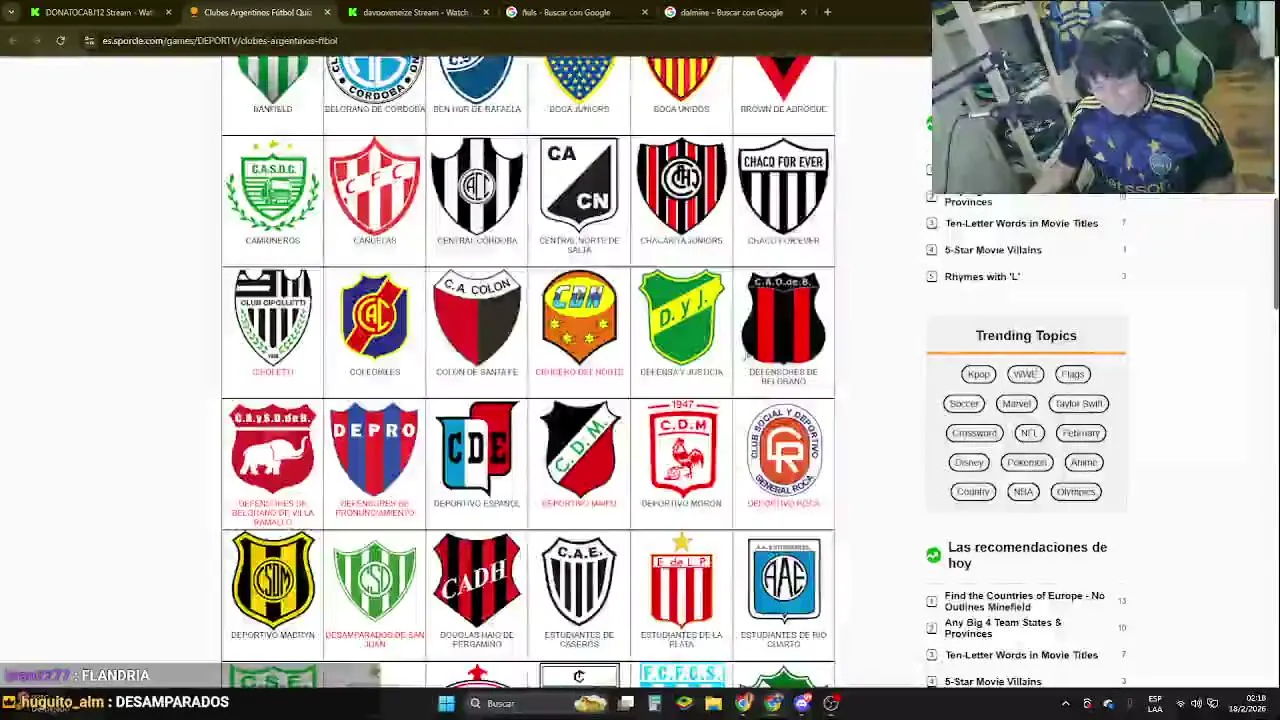Click the Chacarita Juniors crest
The width and height of the screenshot is (1280, 720).
tap(681, 187)
